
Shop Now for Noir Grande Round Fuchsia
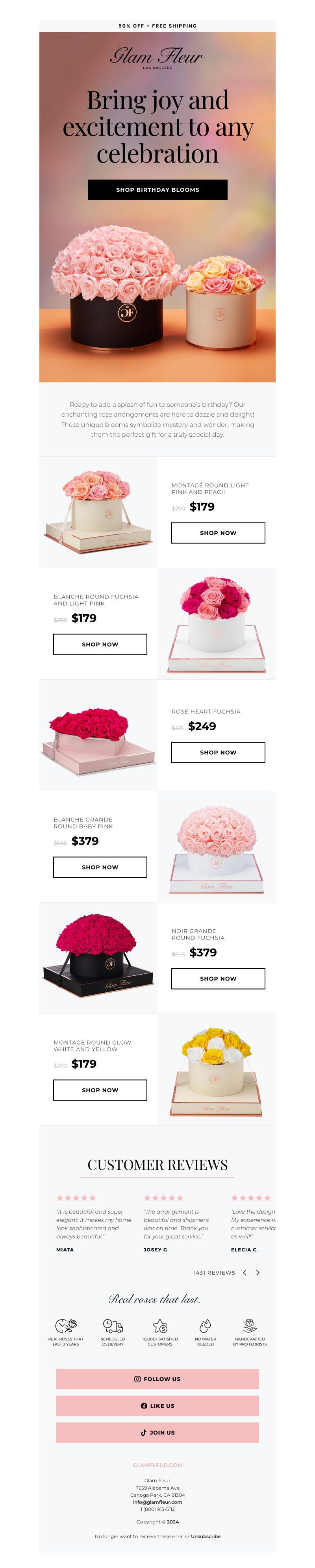pos(218,978)
